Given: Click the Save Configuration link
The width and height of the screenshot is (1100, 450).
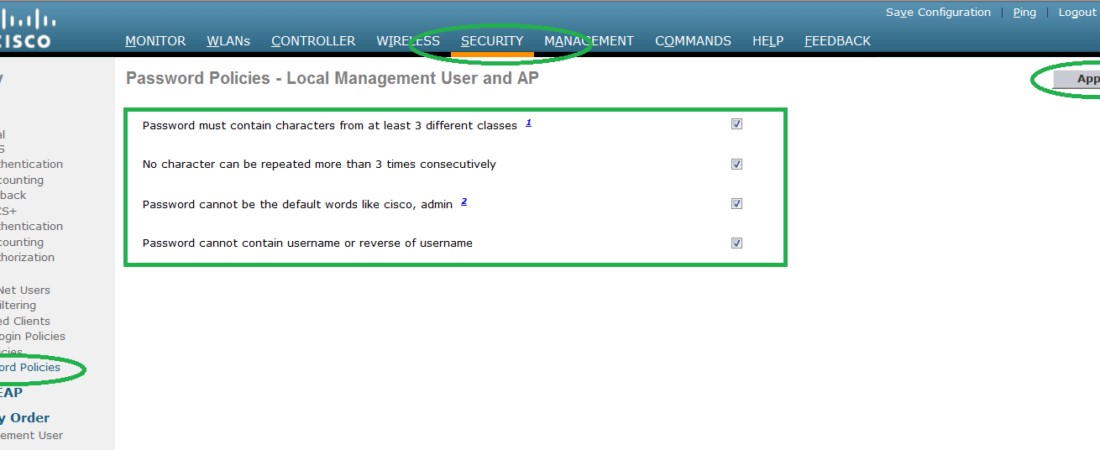Looking at the screenshot, I should (938, 13).
